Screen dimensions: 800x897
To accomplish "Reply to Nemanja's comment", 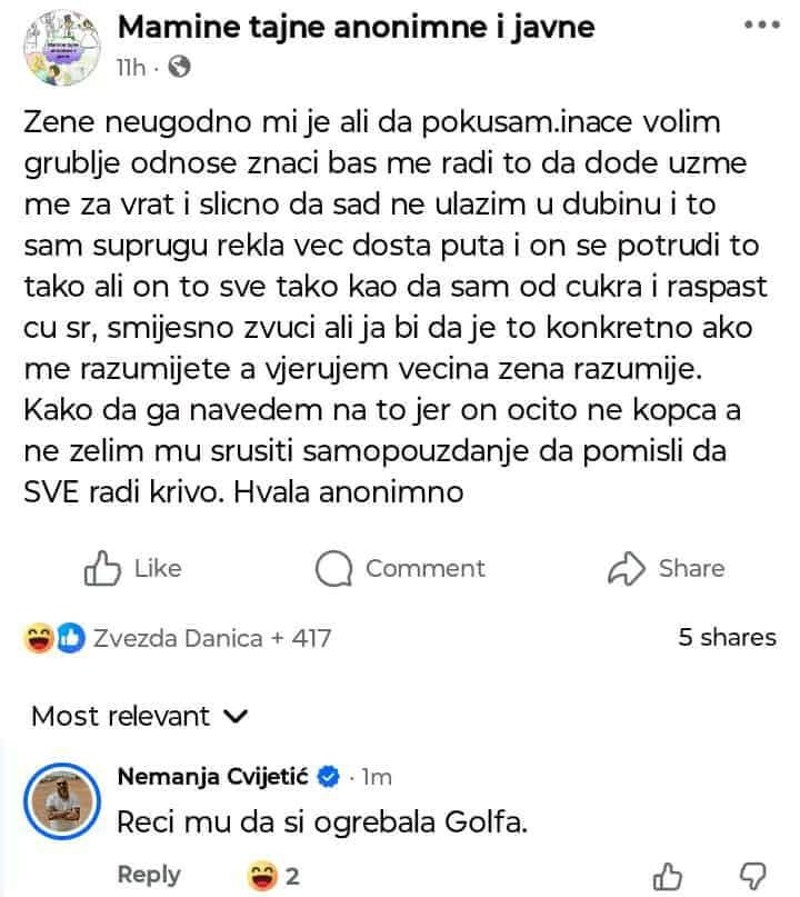I will tap(149, 874).
